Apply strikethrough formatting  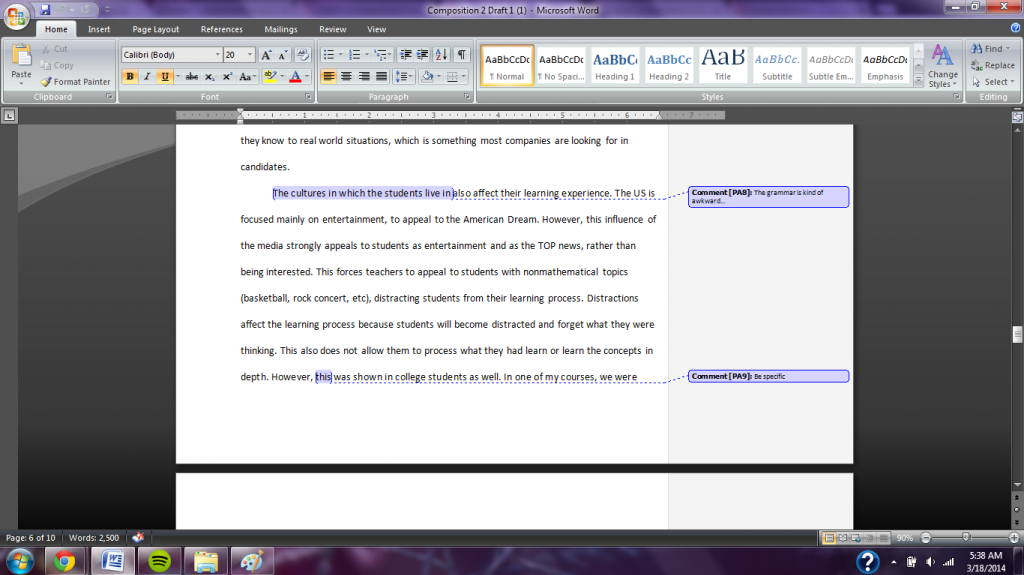click(x=194, y=77)
